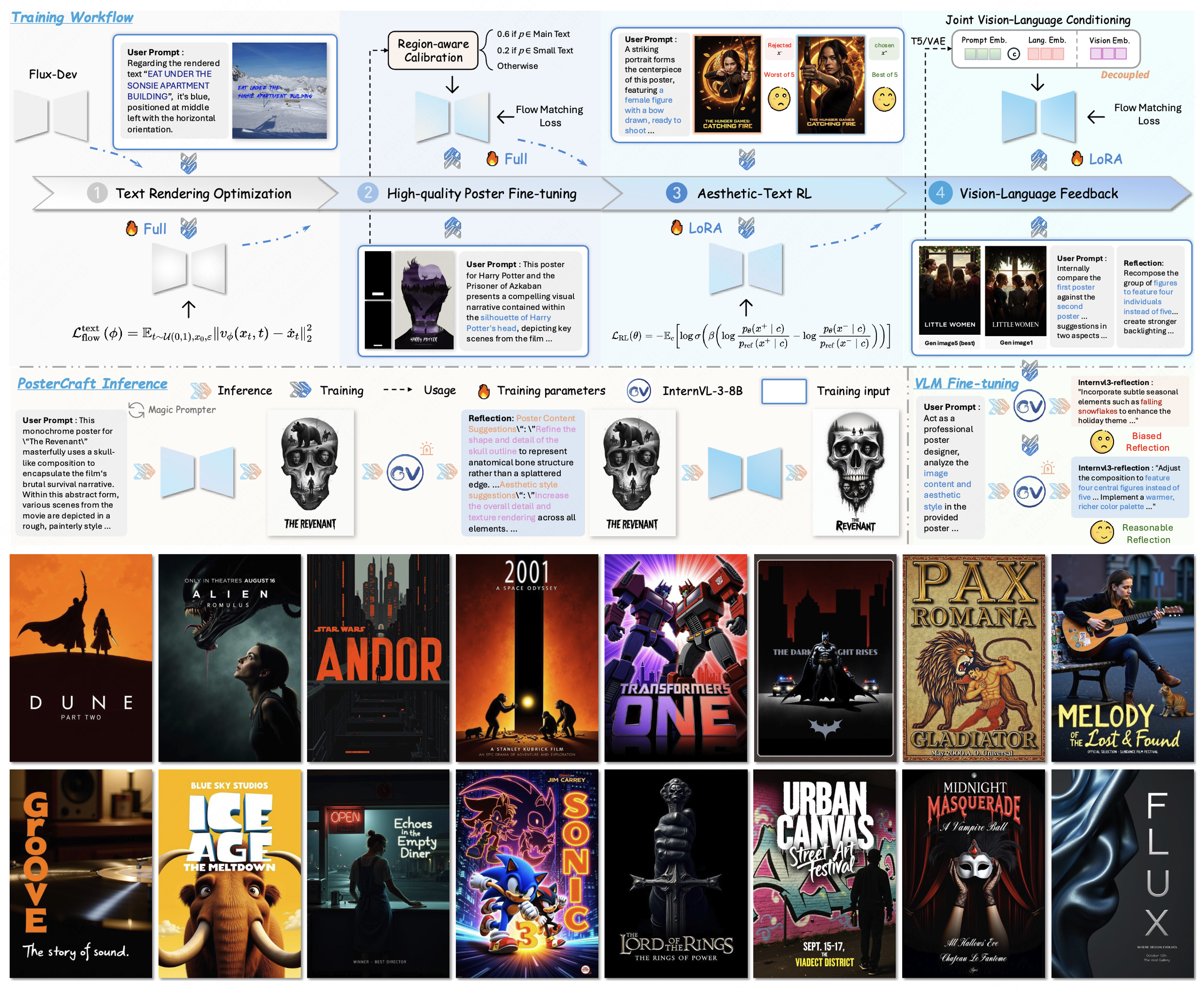
Task: Select the Text Rendering Optimization stage
Action: point(203,193)
